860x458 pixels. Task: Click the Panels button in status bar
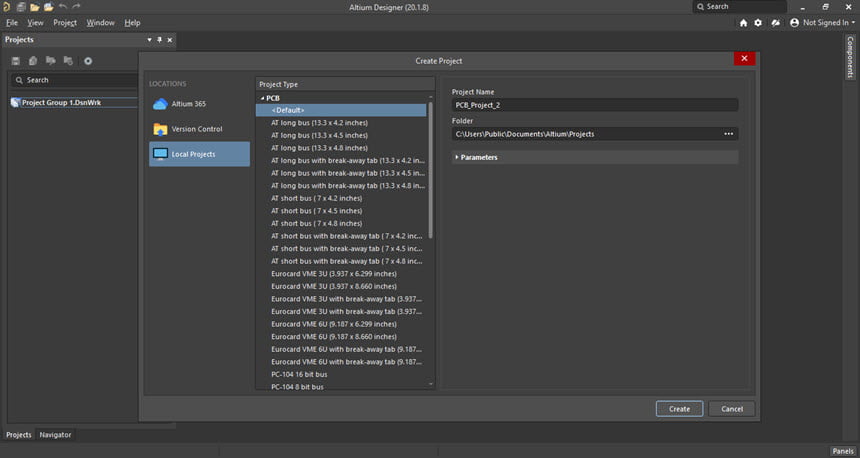pos(843,451)
